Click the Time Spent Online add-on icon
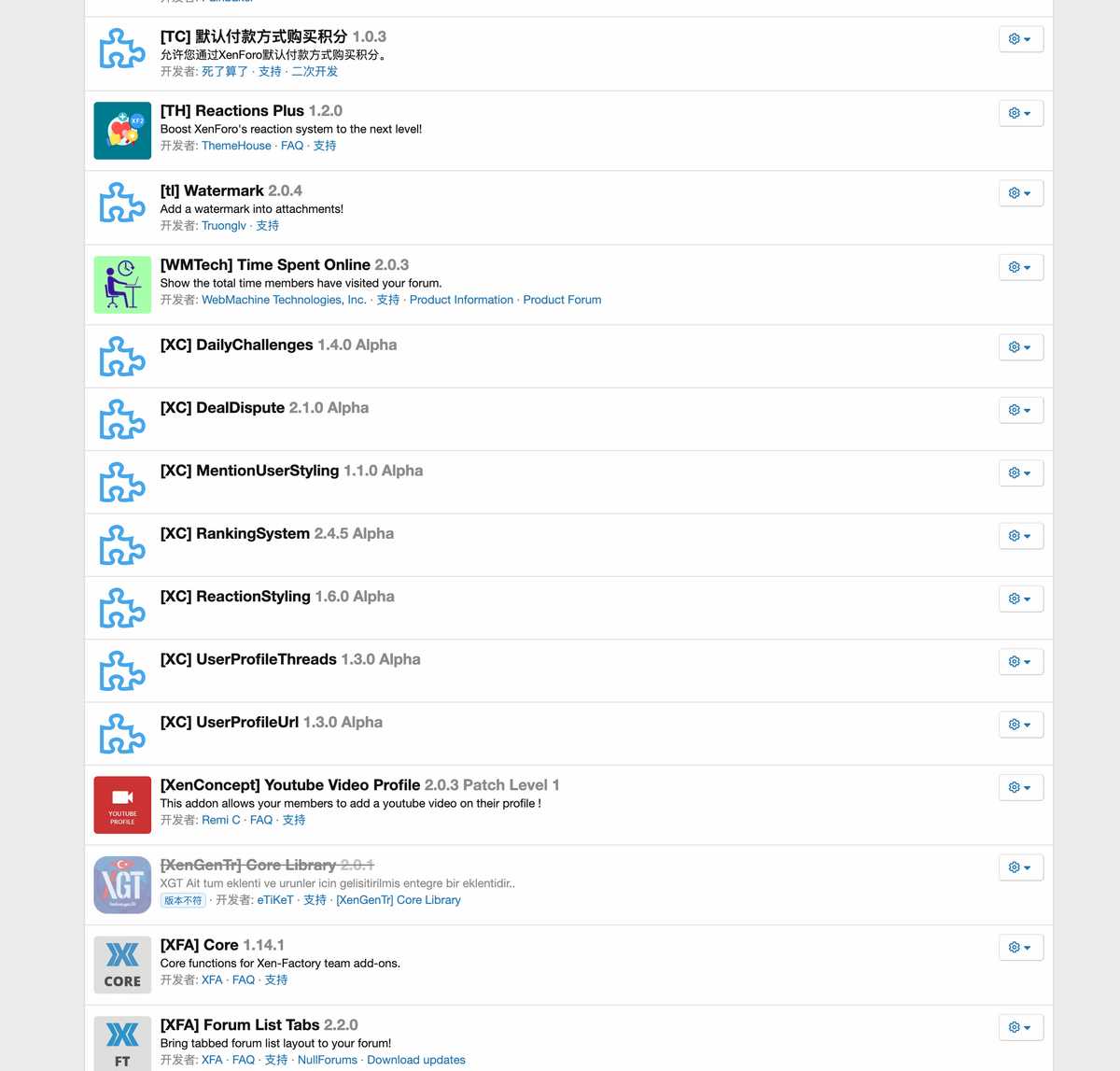Screen dimensions: 1120x1071 click(122, 285)
